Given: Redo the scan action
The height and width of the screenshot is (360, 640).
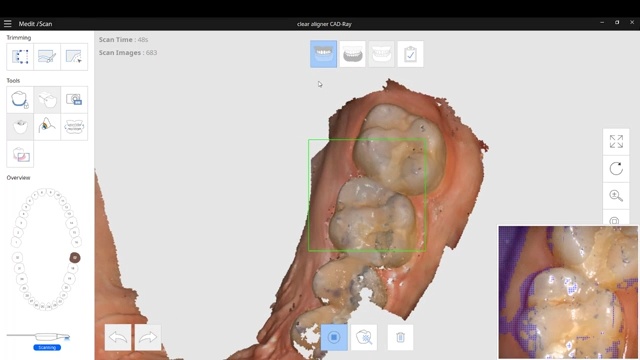Looking at the screenshot, I should (x=148, y=338).
